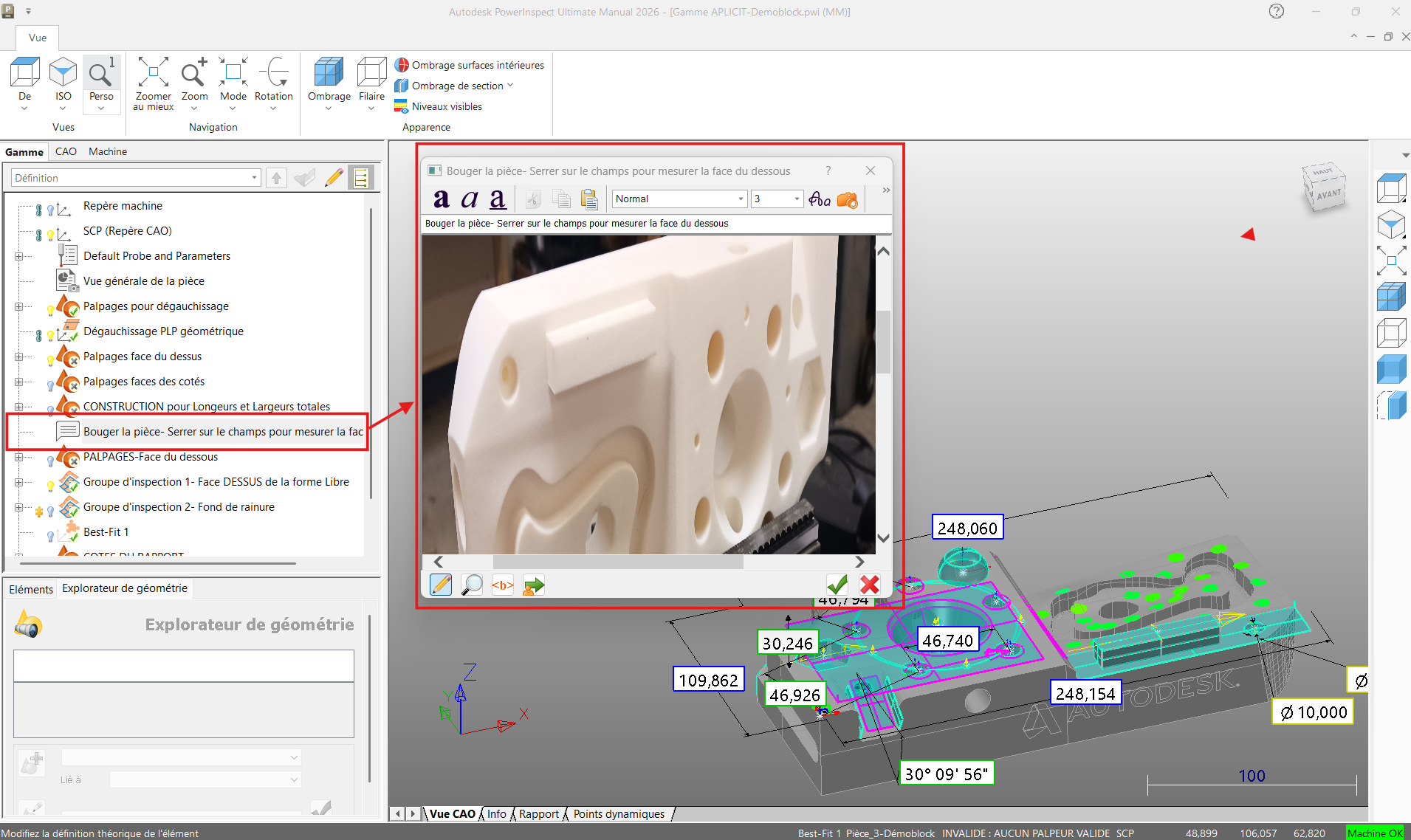Click the green checkmark to confirm dialog
Image resolution: width=1411 pixels, height=840 pixels.
coord(837,585)
